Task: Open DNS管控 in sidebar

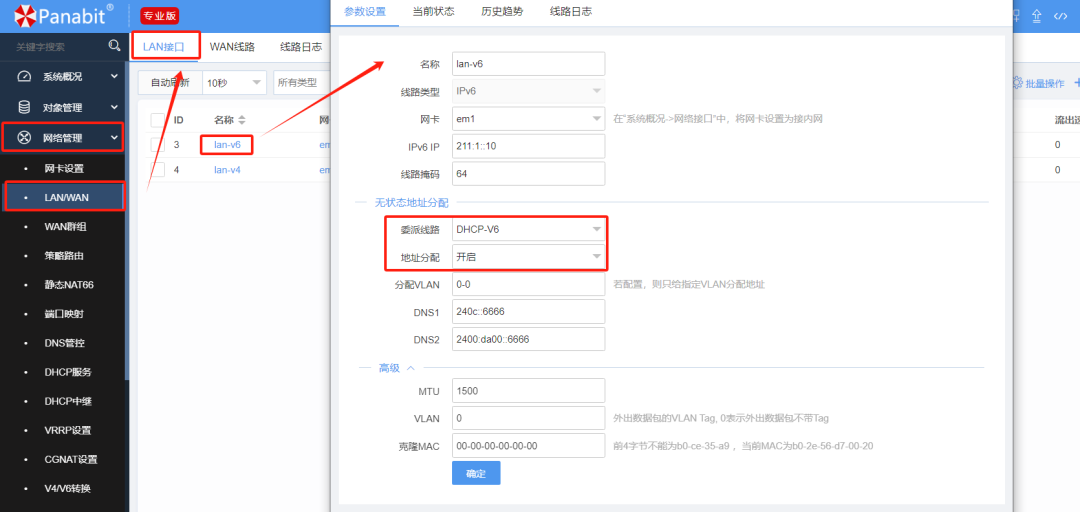Action: pos(65,342)
